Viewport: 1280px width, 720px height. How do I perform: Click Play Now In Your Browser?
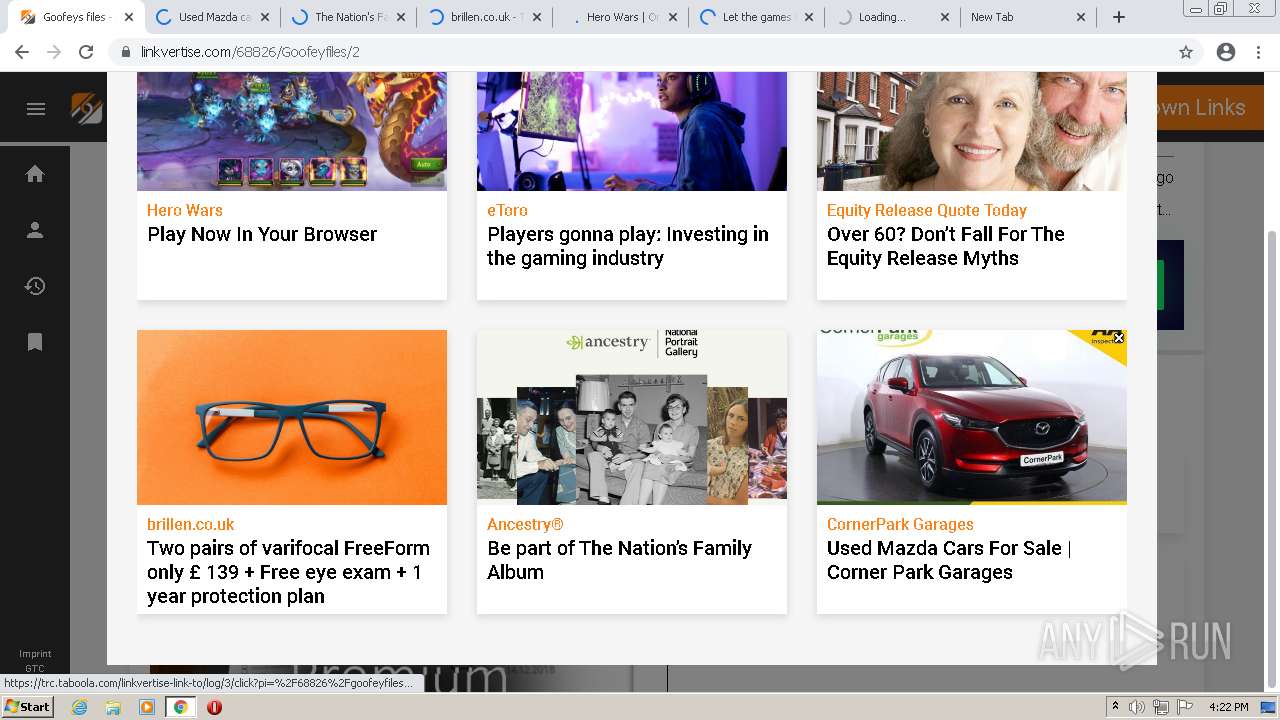262,234
